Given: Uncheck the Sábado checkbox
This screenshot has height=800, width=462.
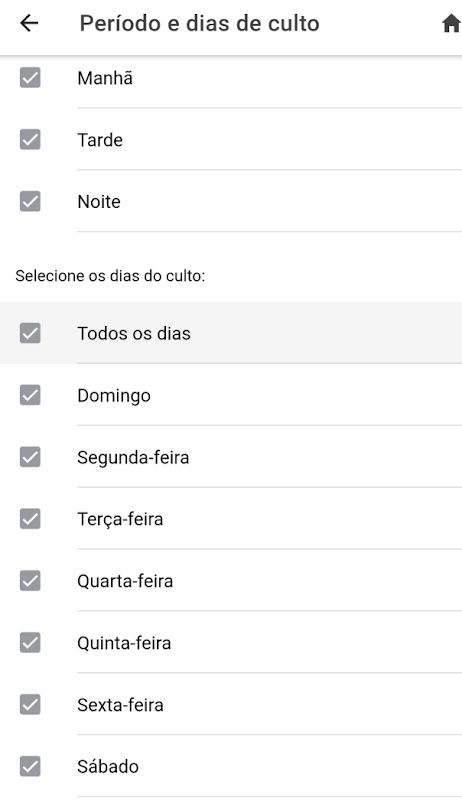Looking at the screenshot, I should [x=30, y=766].
